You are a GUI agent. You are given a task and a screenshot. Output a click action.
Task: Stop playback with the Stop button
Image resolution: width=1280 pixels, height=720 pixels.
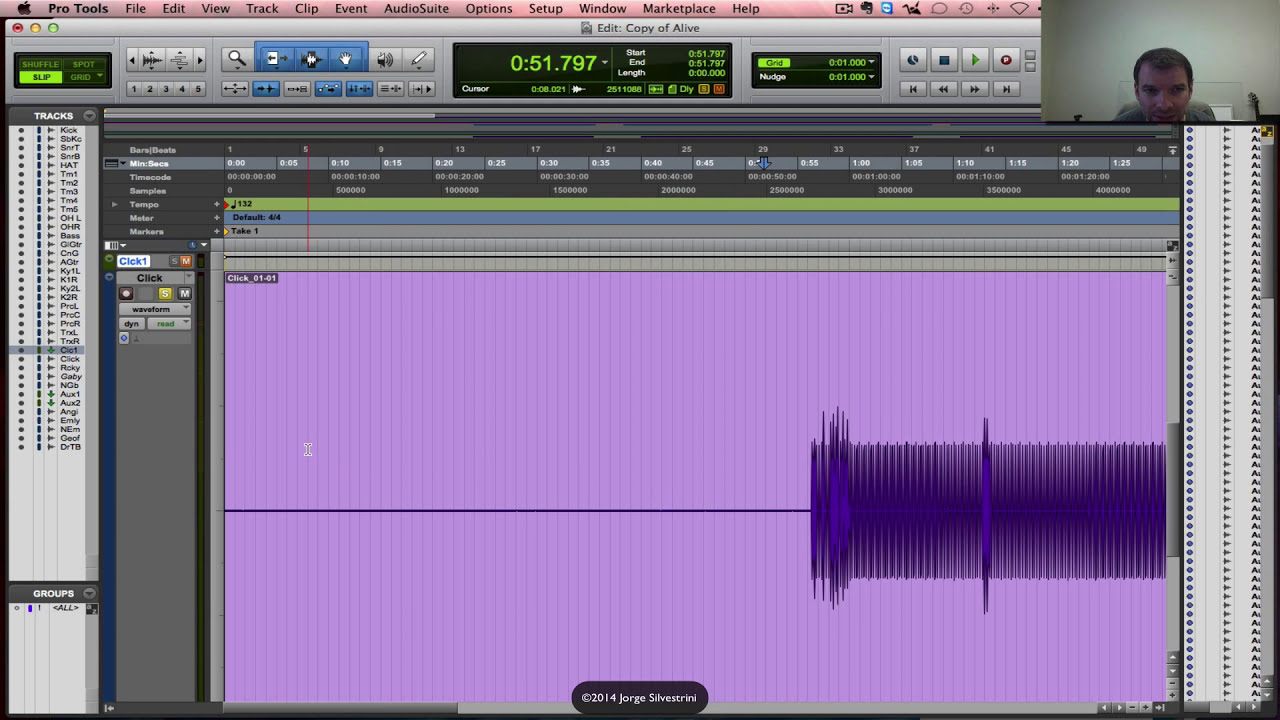[x=943, y=60]
